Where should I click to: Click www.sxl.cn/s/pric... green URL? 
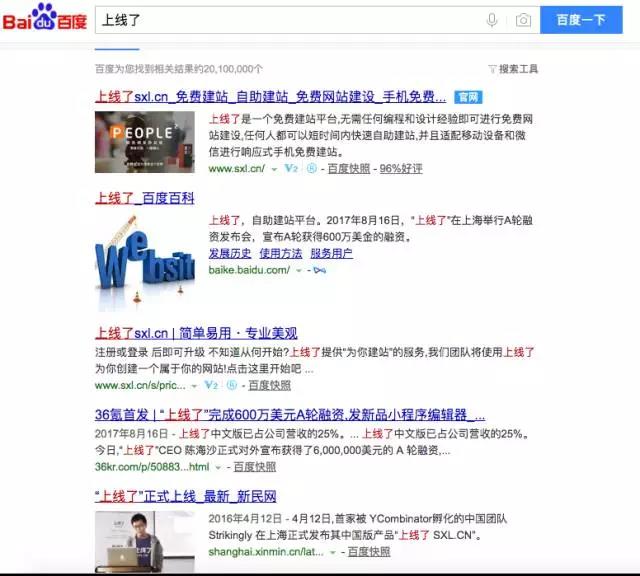click(x=140, y=385)
